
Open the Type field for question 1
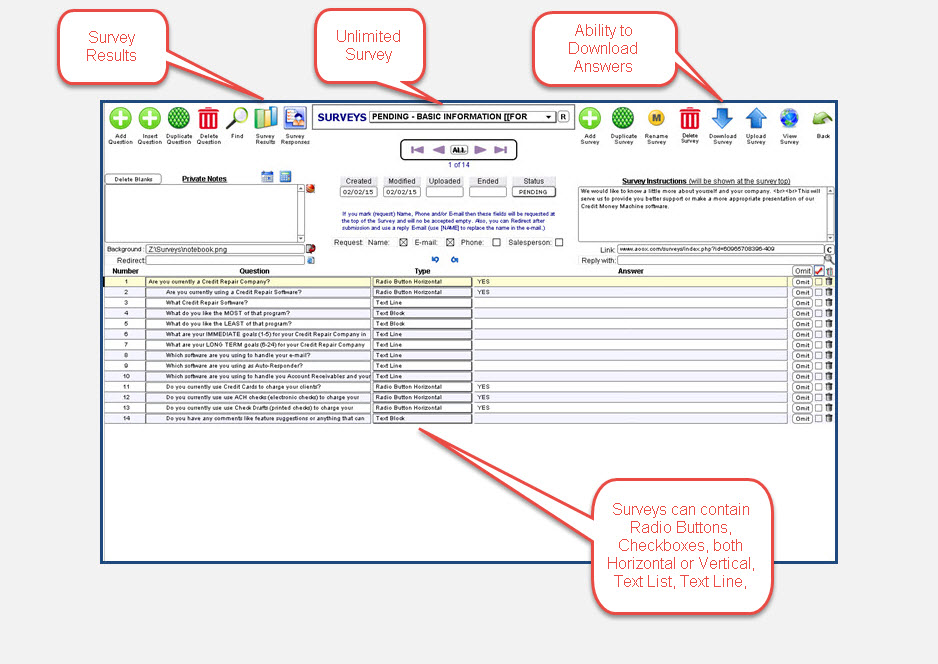(421, 282)
